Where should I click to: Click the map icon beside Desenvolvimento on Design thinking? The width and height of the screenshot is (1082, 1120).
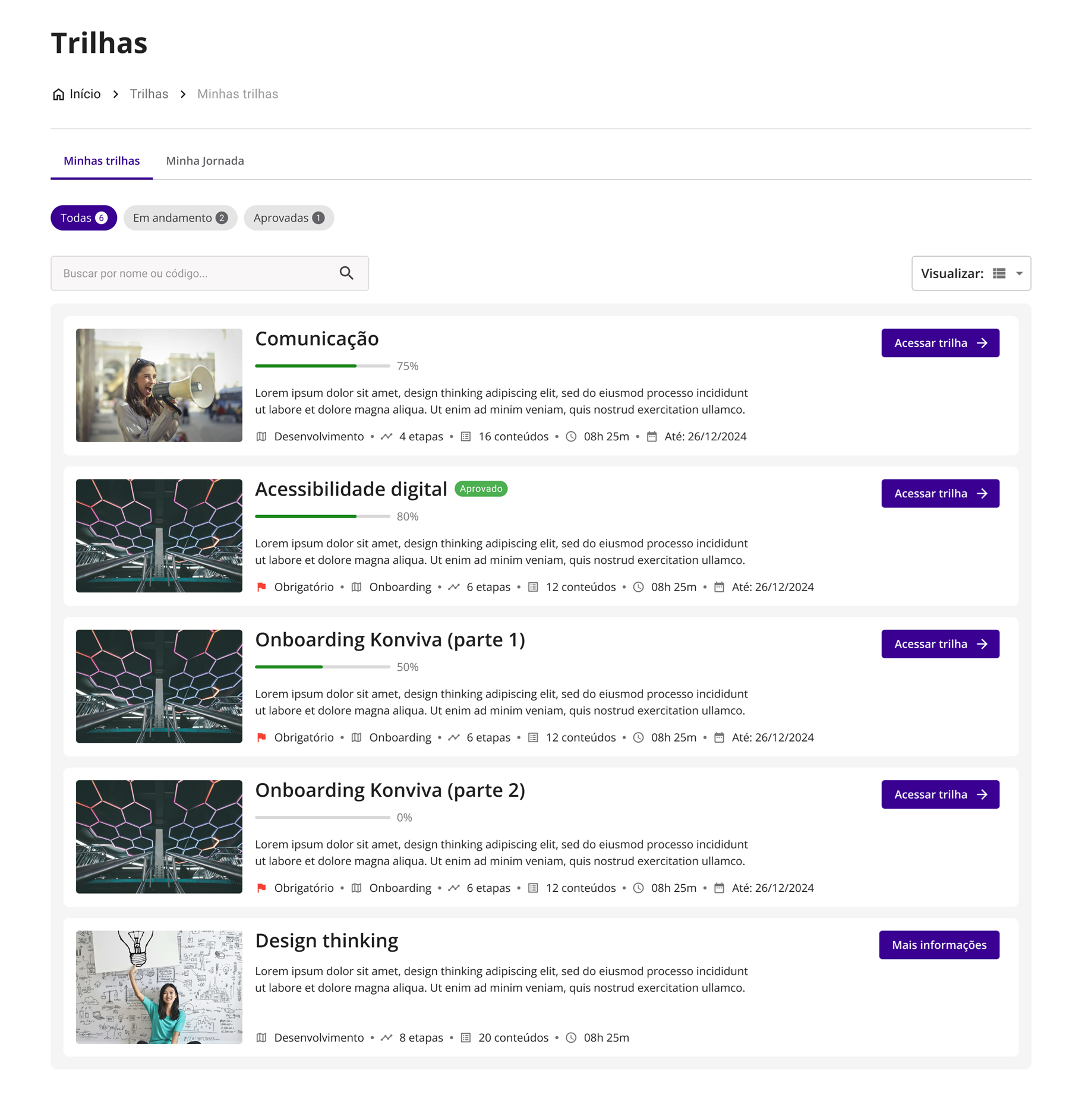(x=261, y=1037)
